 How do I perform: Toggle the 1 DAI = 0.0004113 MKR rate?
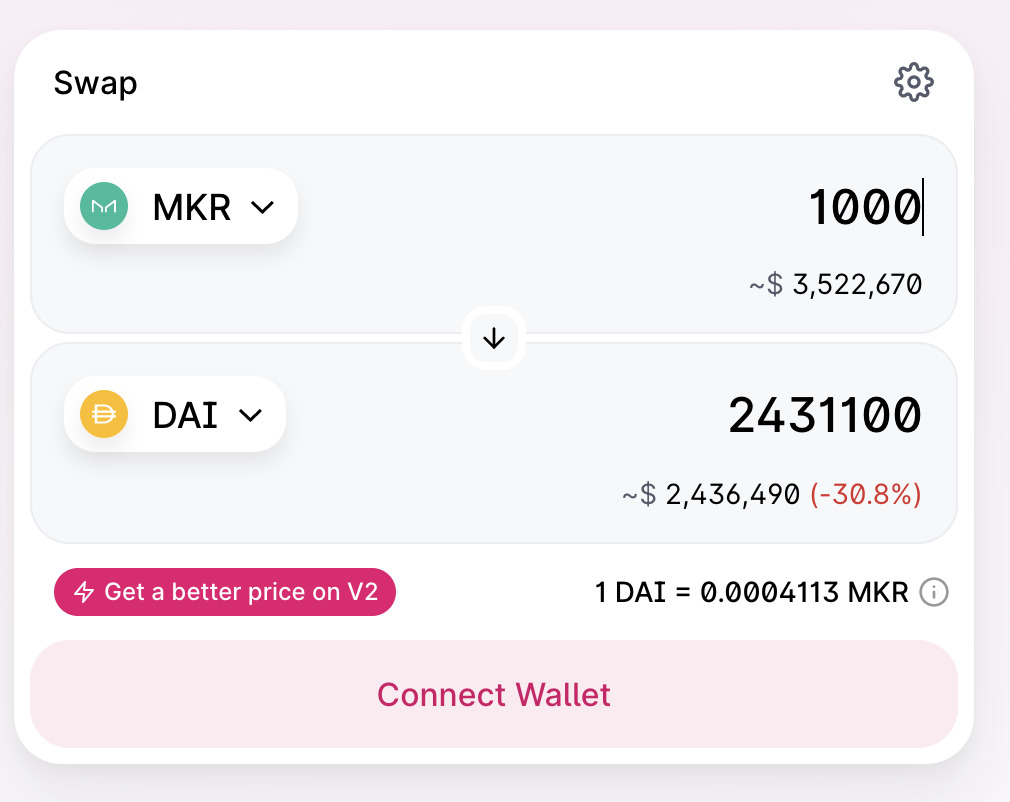tap(751, 593)
